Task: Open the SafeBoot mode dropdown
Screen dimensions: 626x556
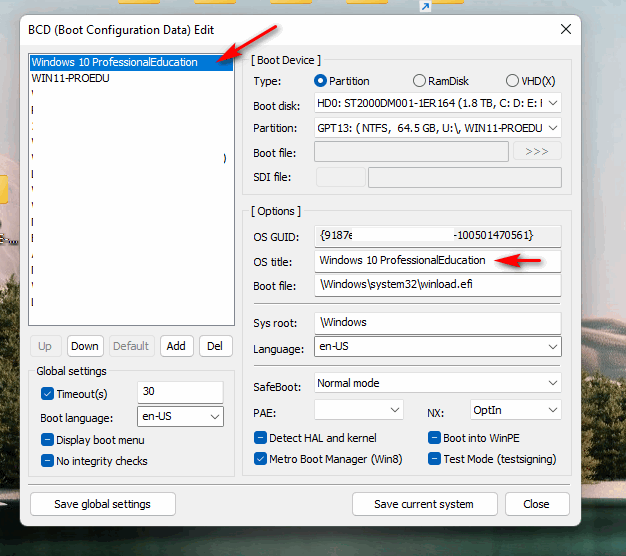Action: (438, 383)
